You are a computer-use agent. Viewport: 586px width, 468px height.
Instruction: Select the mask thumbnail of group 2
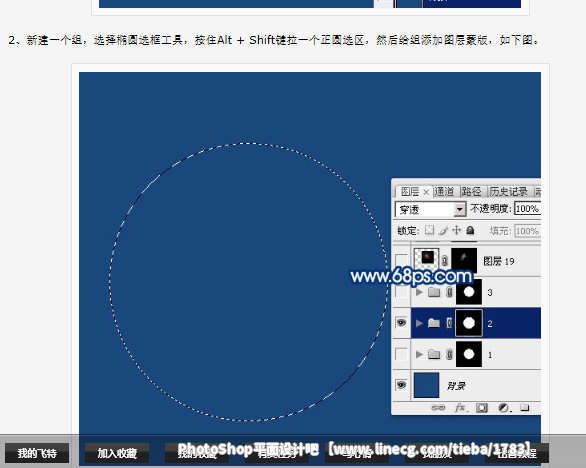469,323
